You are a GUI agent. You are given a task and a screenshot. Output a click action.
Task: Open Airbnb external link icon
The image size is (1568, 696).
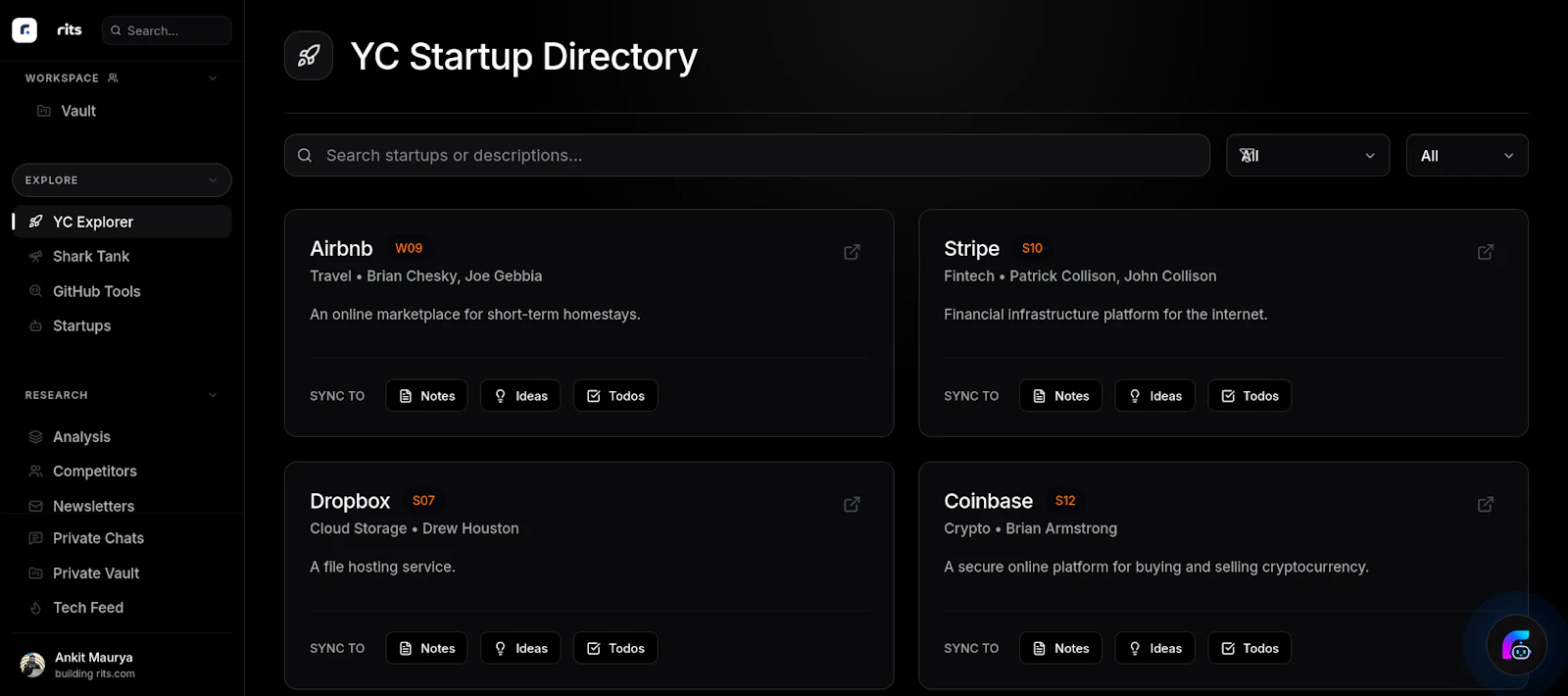tap(852, 252)
